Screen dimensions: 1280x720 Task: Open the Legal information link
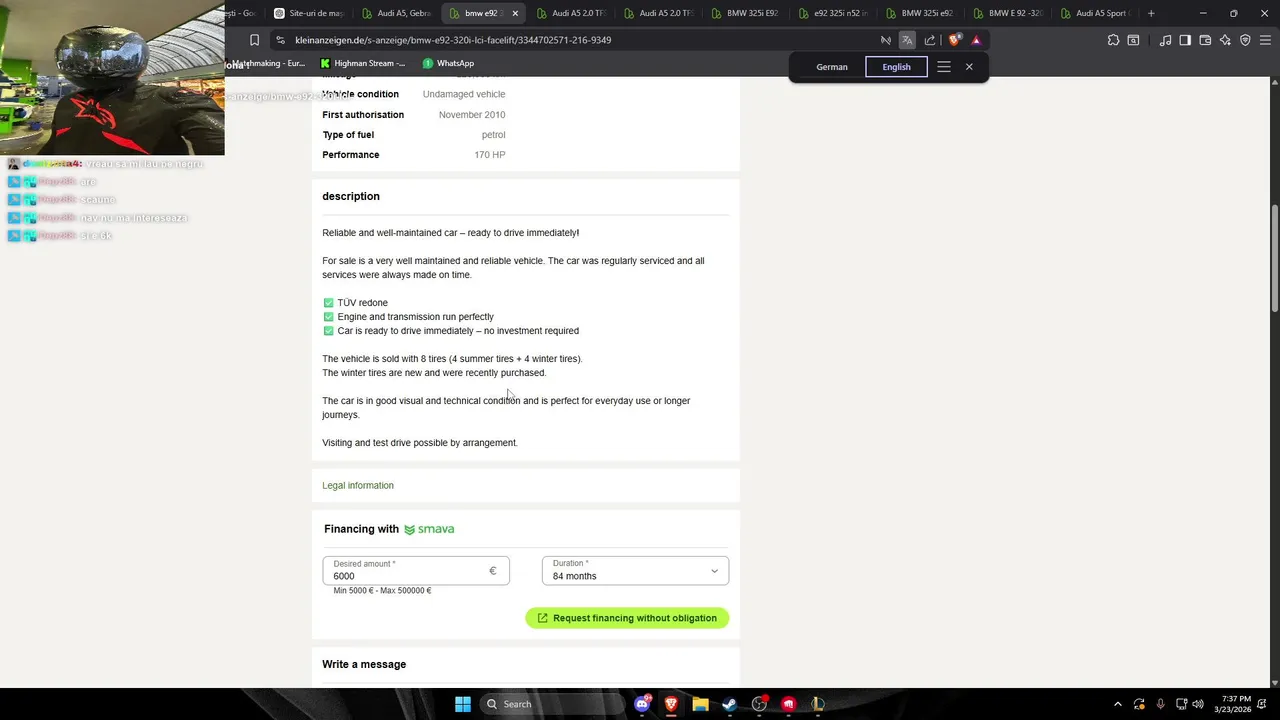(x=358, y=485)
